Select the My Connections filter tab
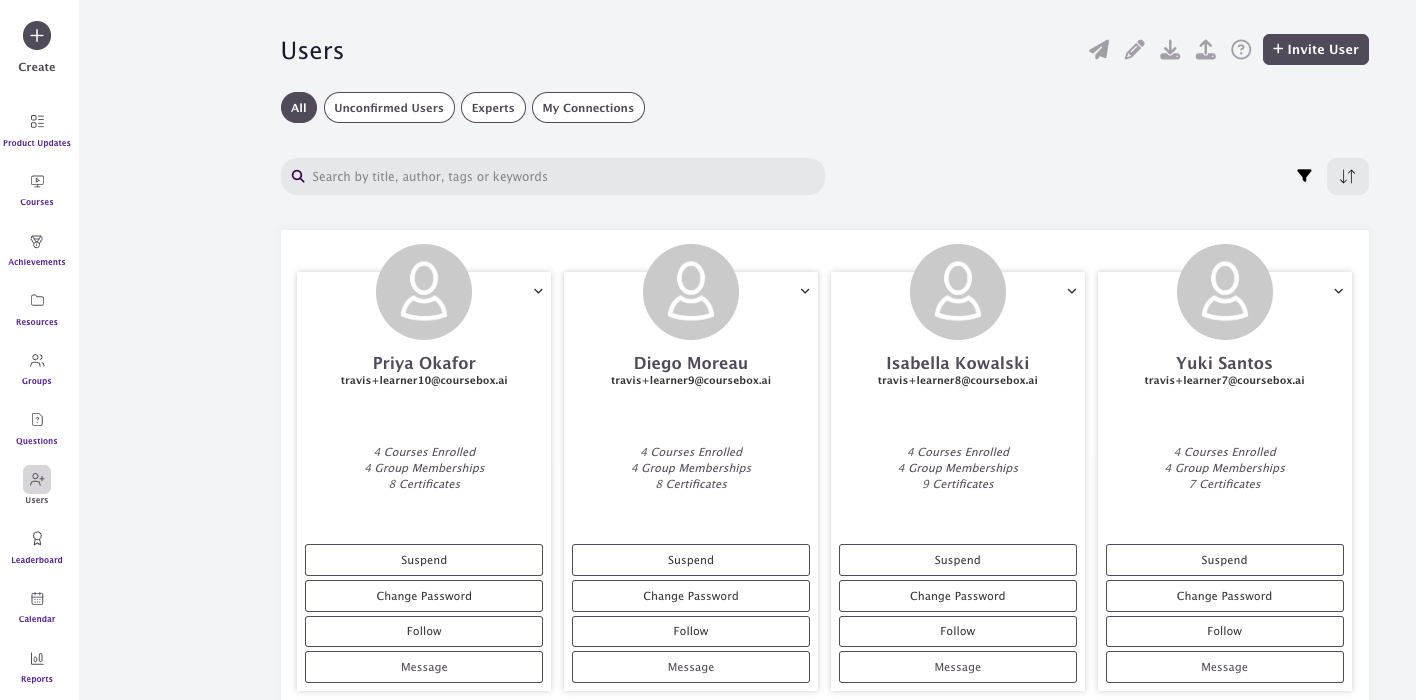Viewport: 1416px width, 700px height. pyautogui.click(x=588, y=108)
